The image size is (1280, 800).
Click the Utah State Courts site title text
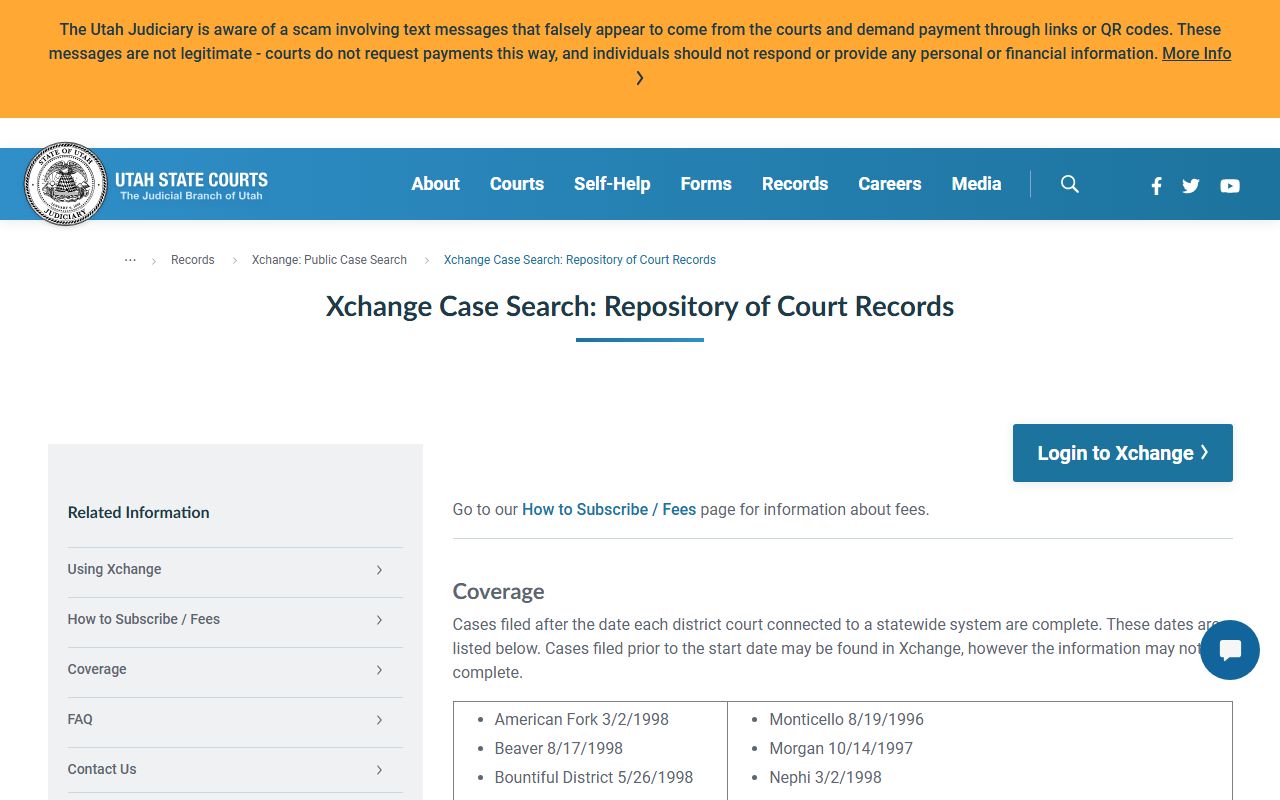[191, 180]
